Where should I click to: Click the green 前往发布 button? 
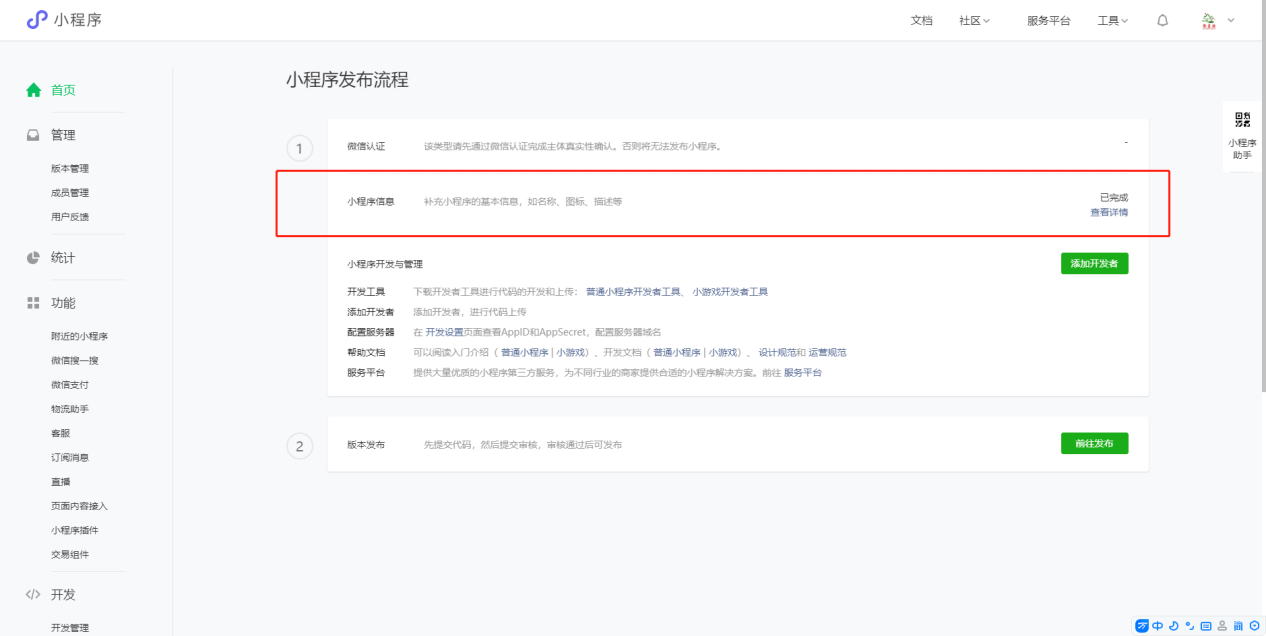point(1094,443)
